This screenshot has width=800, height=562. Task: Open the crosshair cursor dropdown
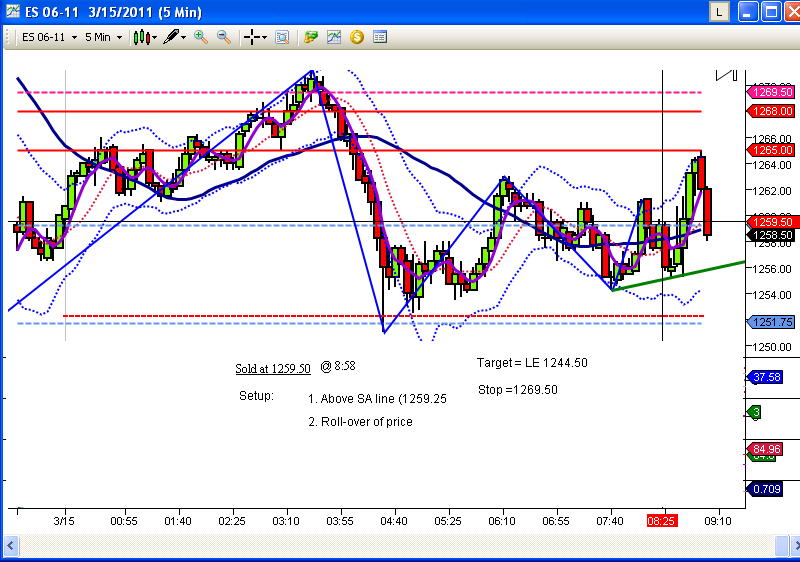pyautogui.click(x=255, y=37)
